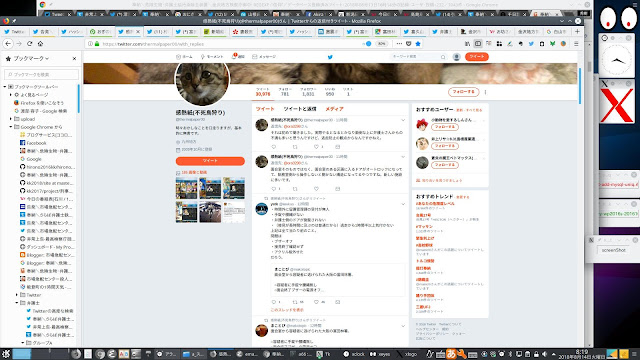Viewport: 640px width, 360px height.
Task: Go back with the browser back arrow
Action: pos(8,44)
